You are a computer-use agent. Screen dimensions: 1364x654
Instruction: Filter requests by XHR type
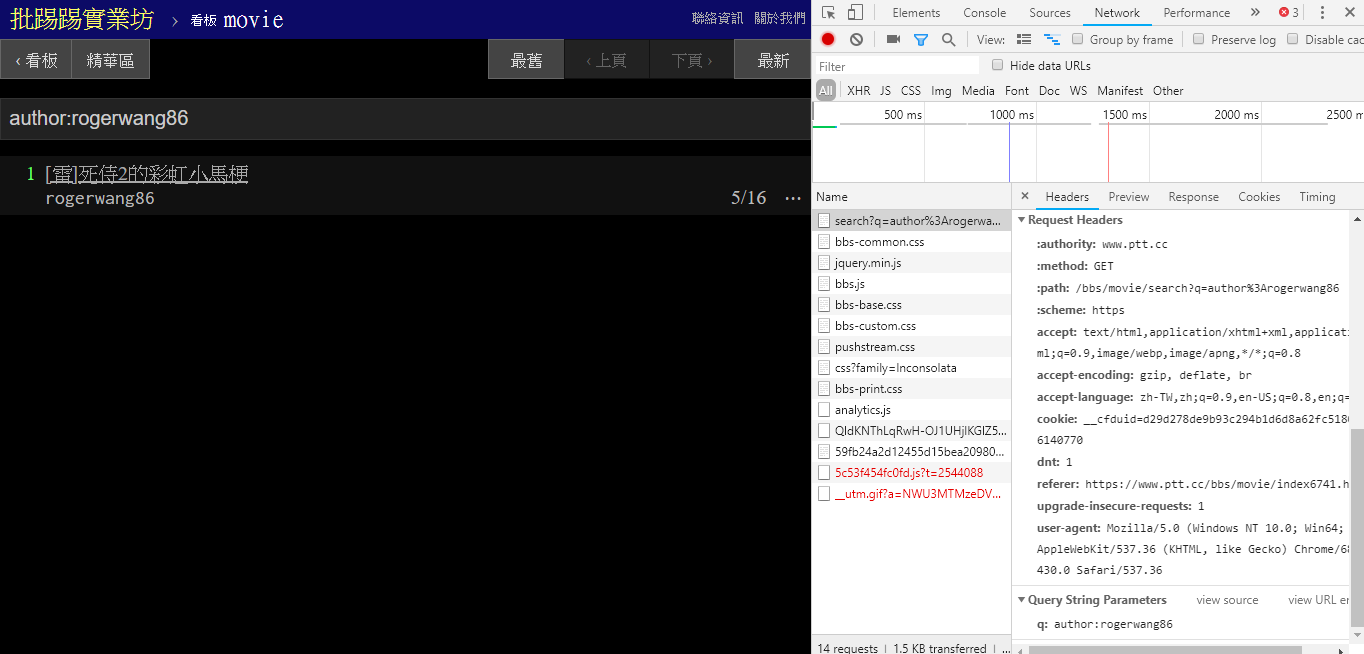[x=858, y=91]
